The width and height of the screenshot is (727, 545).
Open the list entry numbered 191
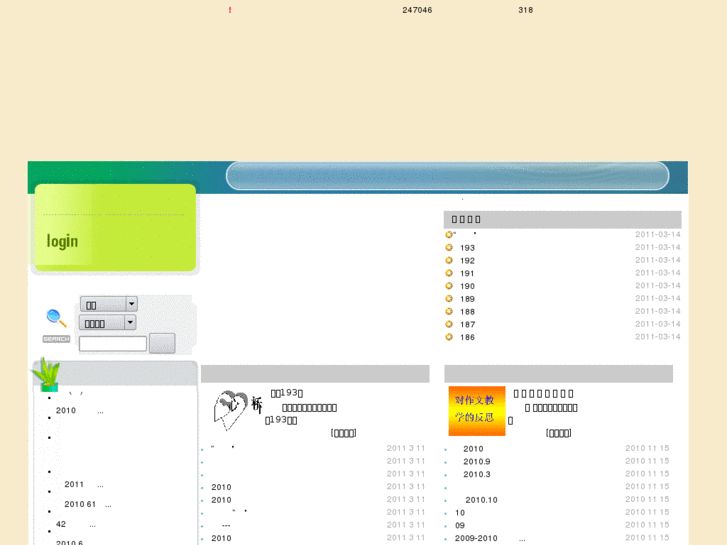(467, 274)
